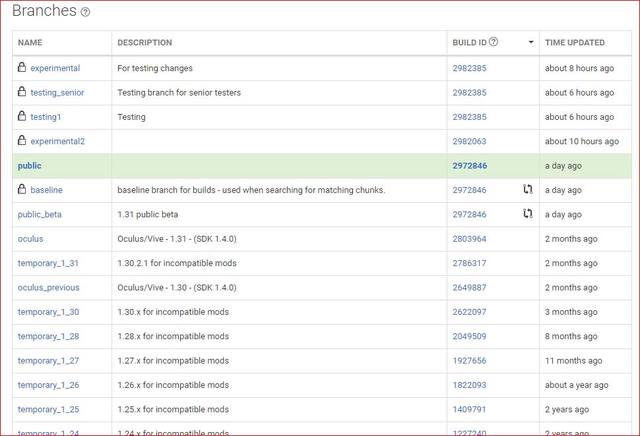Select the temporary_1_27 branch link
Image resolution: width=640 pixels, height=436 pixels.
[48, 361]
